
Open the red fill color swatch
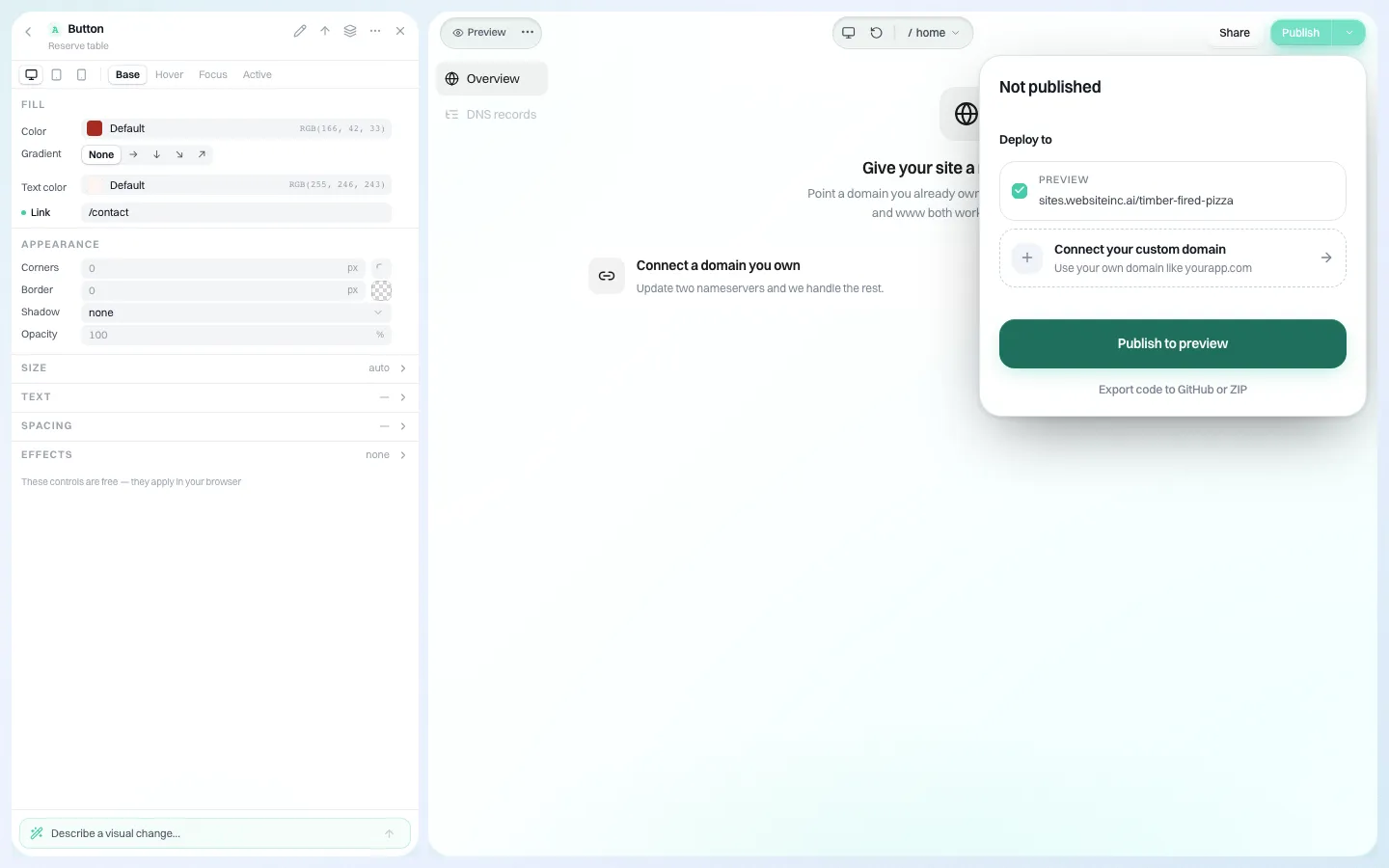[x=95, y=128]
